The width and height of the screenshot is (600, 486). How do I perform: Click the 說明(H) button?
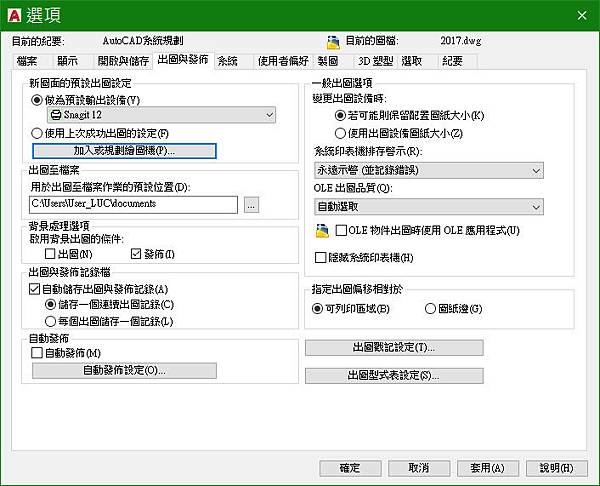(x=557, y=468)
